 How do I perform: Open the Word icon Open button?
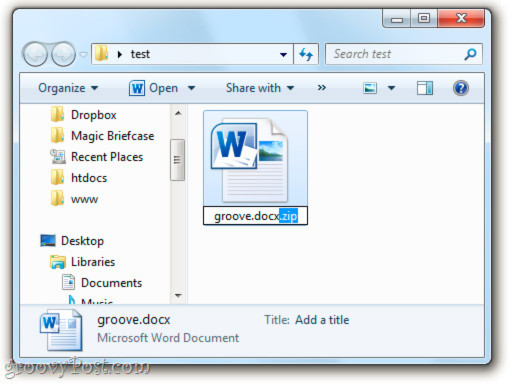pos(154,88)
